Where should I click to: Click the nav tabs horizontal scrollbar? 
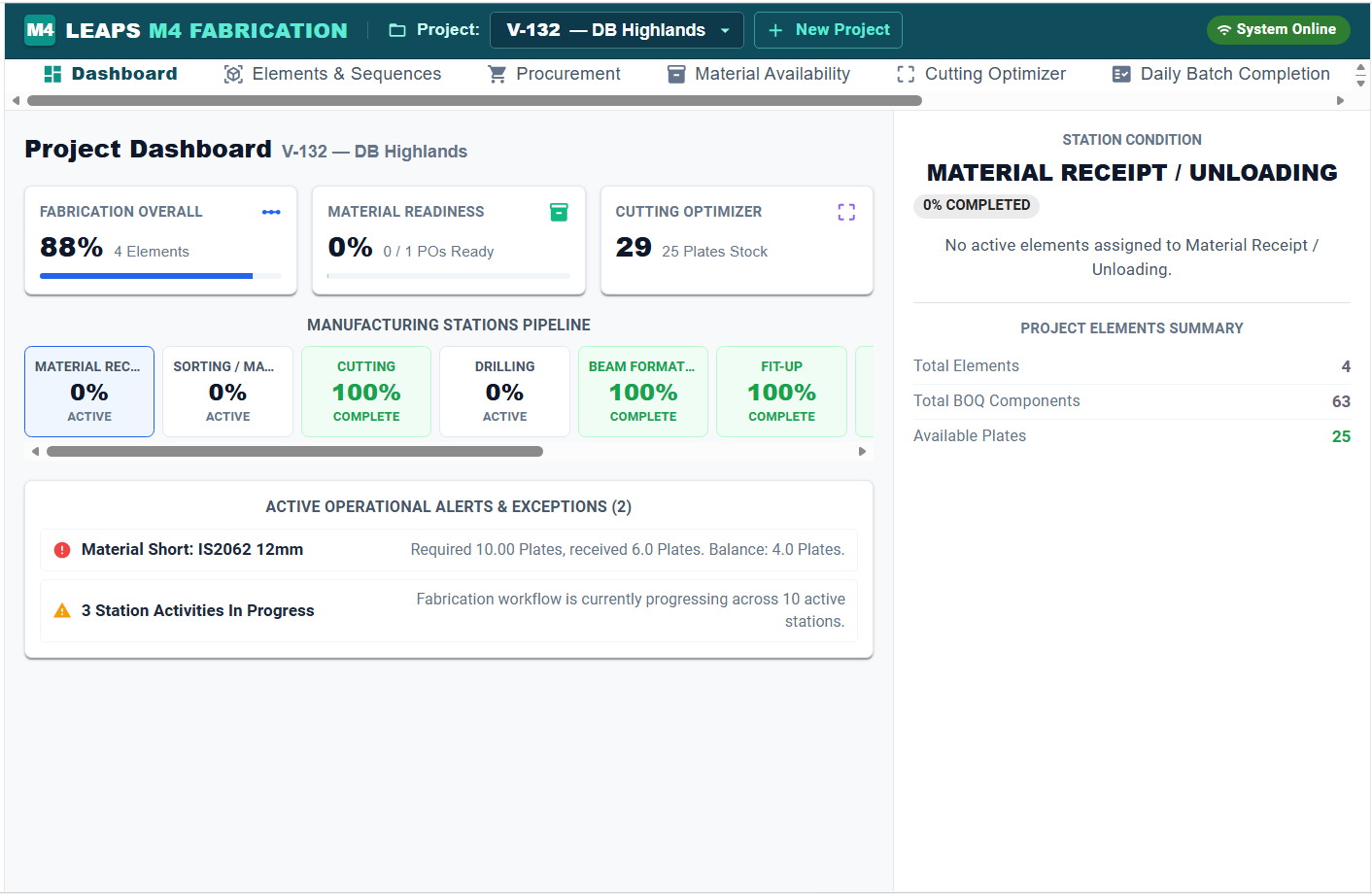click(474, 100)
